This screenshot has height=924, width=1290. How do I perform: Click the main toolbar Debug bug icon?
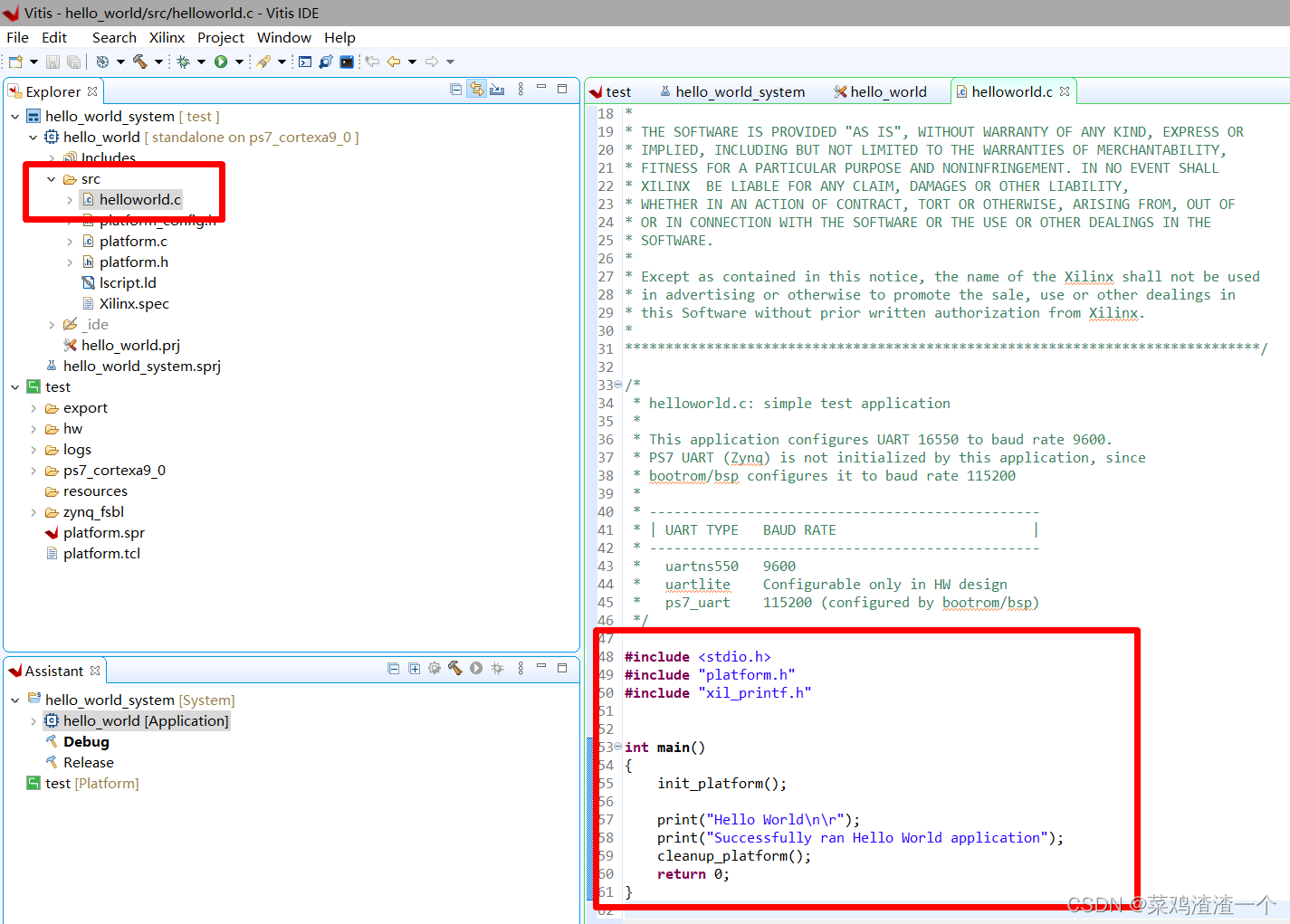point(183,62)
